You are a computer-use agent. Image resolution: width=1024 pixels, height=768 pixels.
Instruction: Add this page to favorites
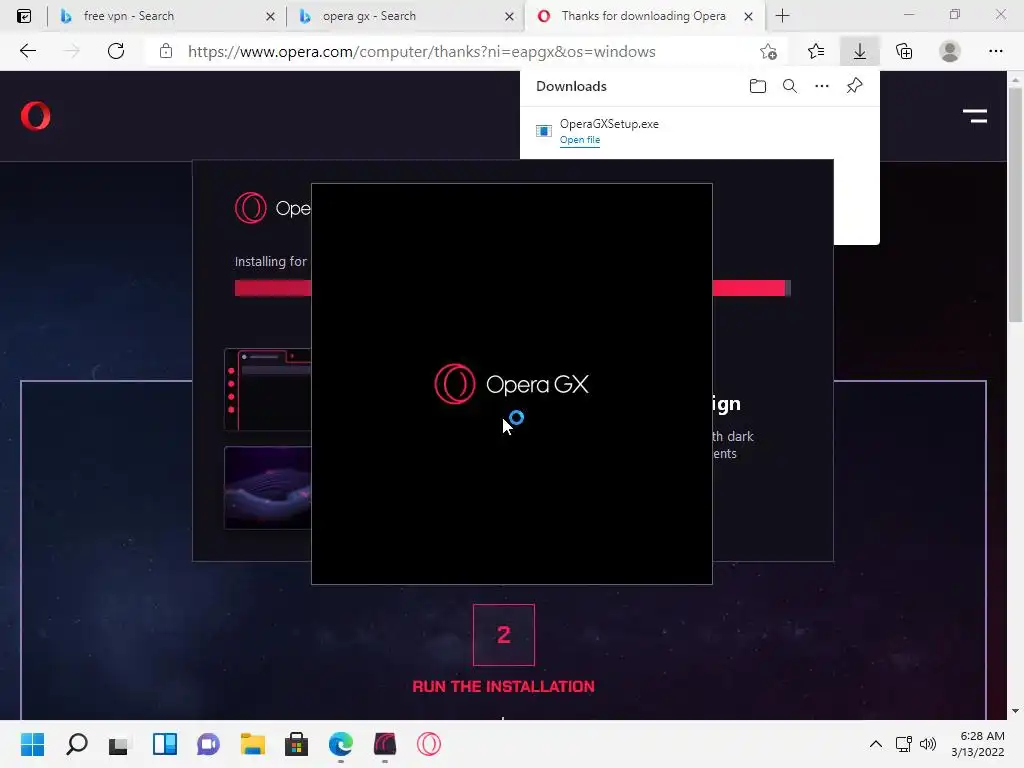pos(769,52)
